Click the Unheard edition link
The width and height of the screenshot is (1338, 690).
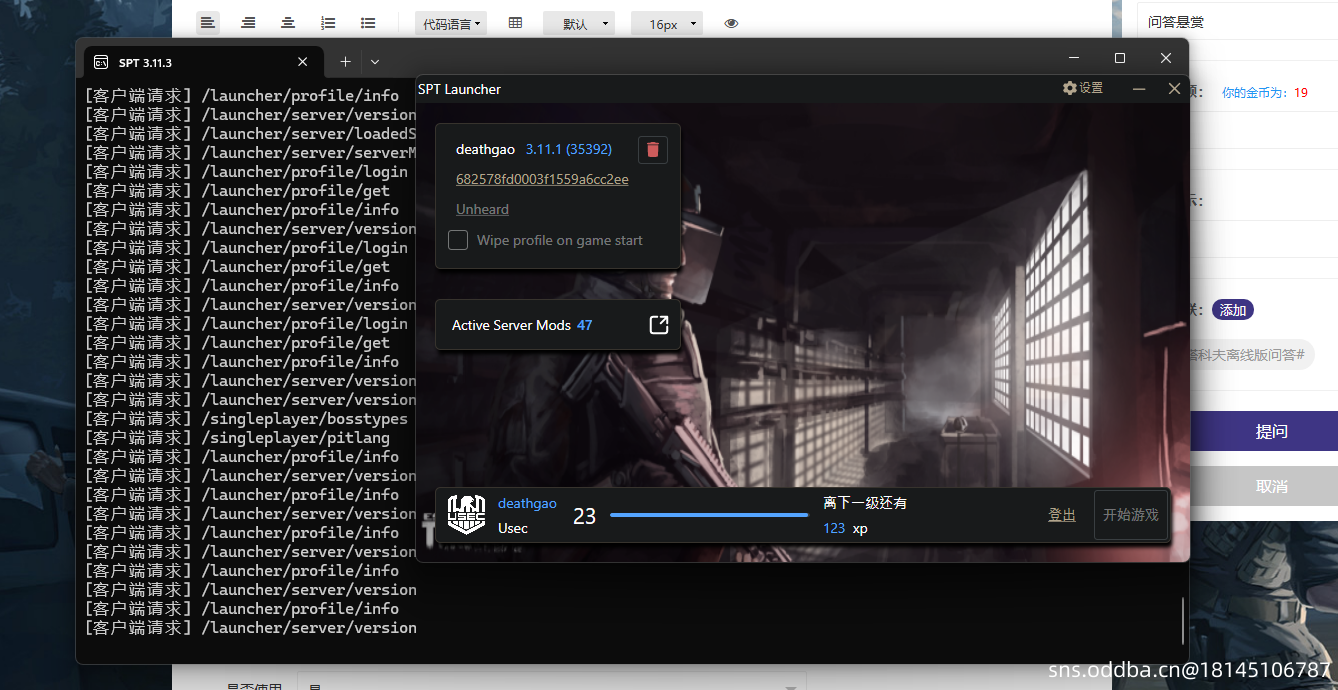(x=482, y=209)
